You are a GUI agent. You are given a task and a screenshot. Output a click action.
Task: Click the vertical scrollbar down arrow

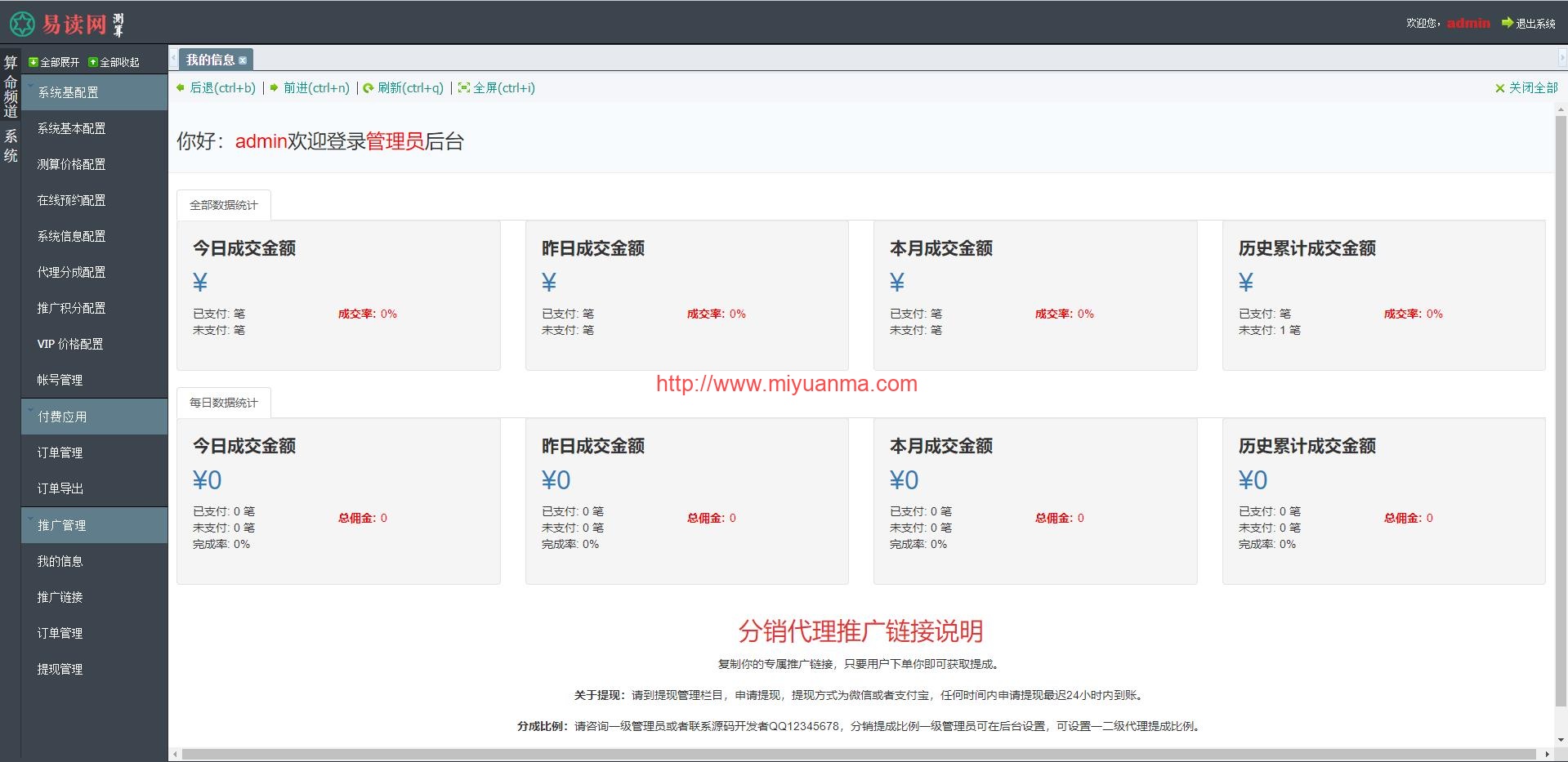pyautogui.click(x=1561, y=740)
